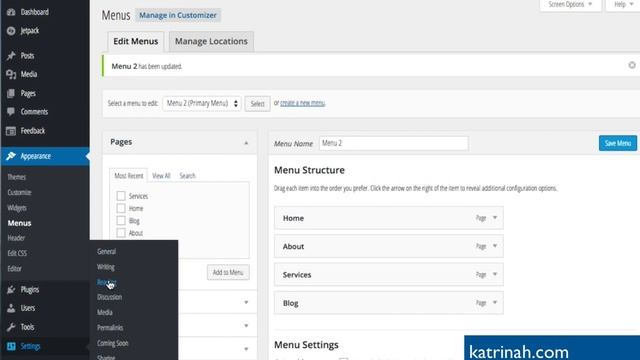Click the Settings label in sidebar

pyautogui.click(x=30, y=347)
